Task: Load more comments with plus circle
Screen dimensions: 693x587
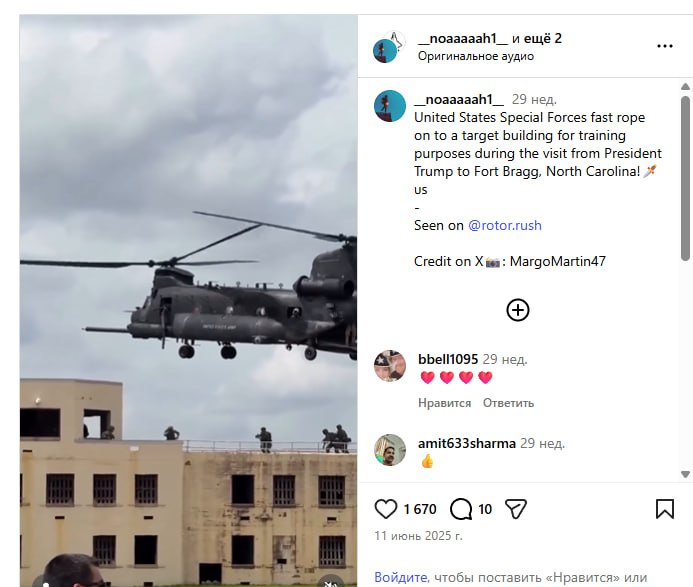Action: point(518,310)
